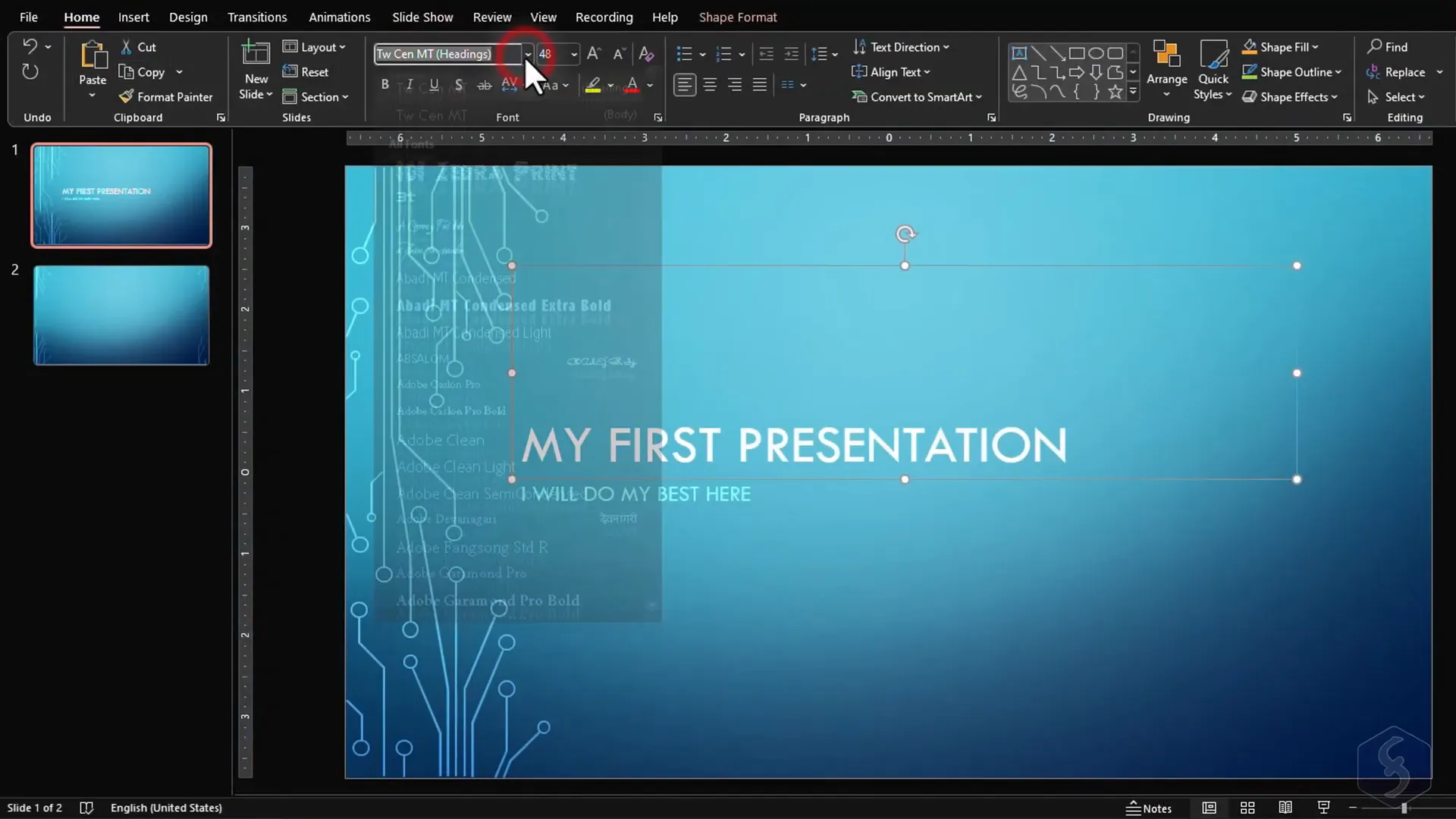
Task: Insert a New Slide icon
Action: (256, 54)
